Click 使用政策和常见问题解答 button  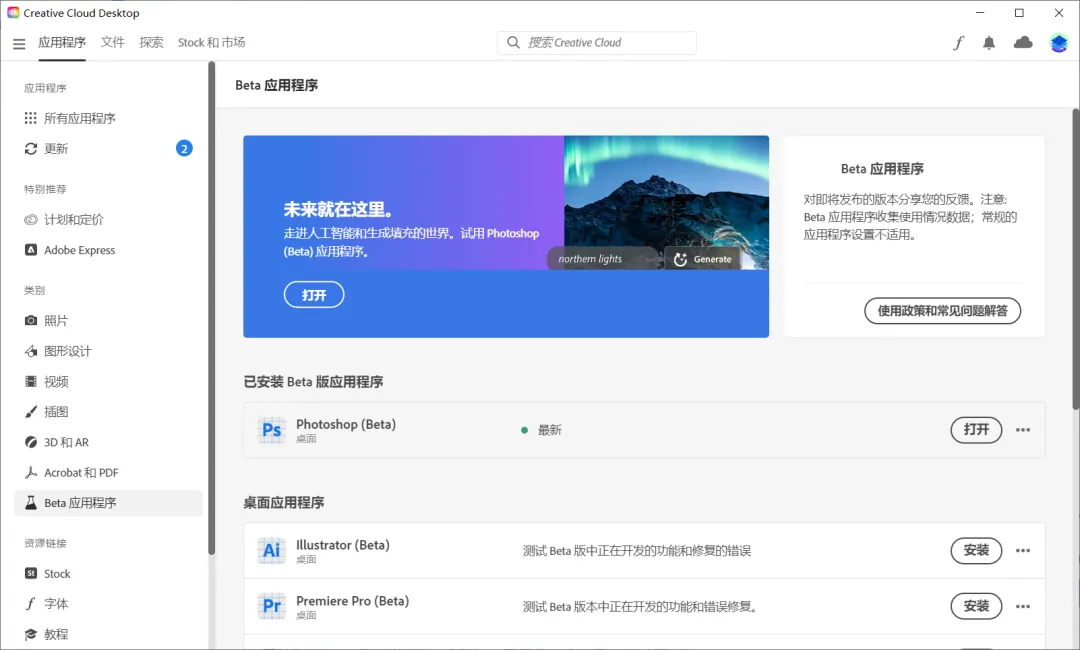coord(942,311)
